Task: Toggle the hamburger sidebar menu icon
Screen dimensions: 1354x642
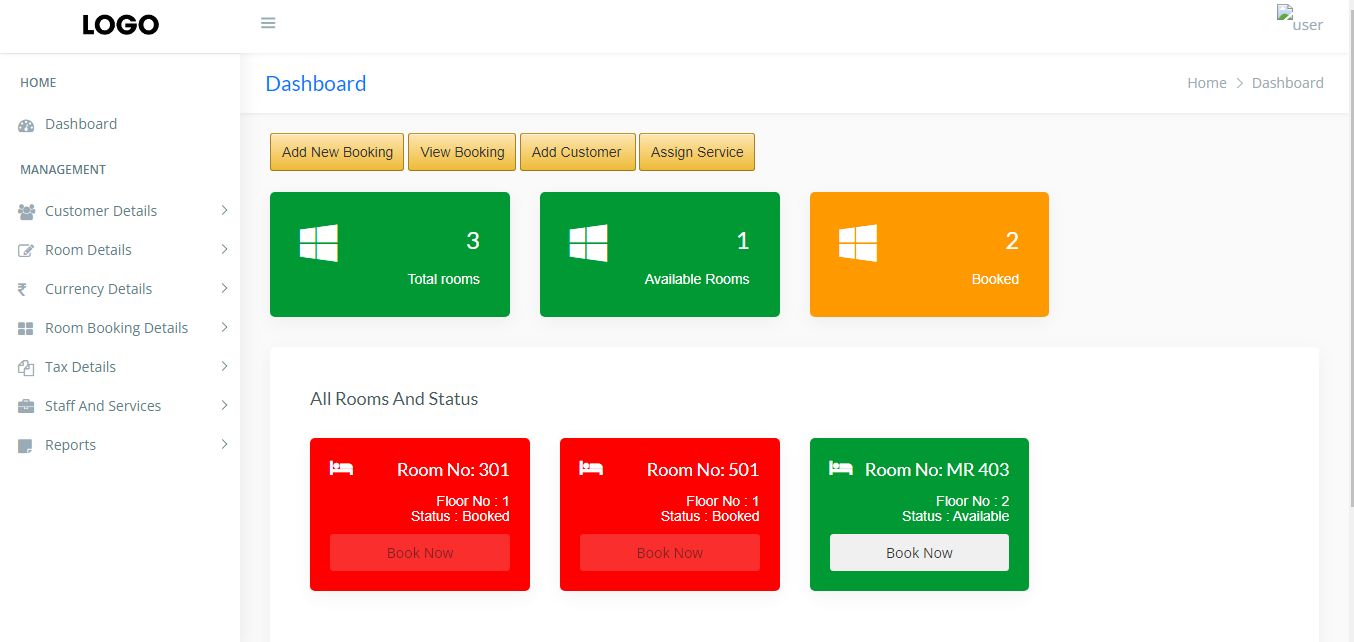Action: click(268, 23)
